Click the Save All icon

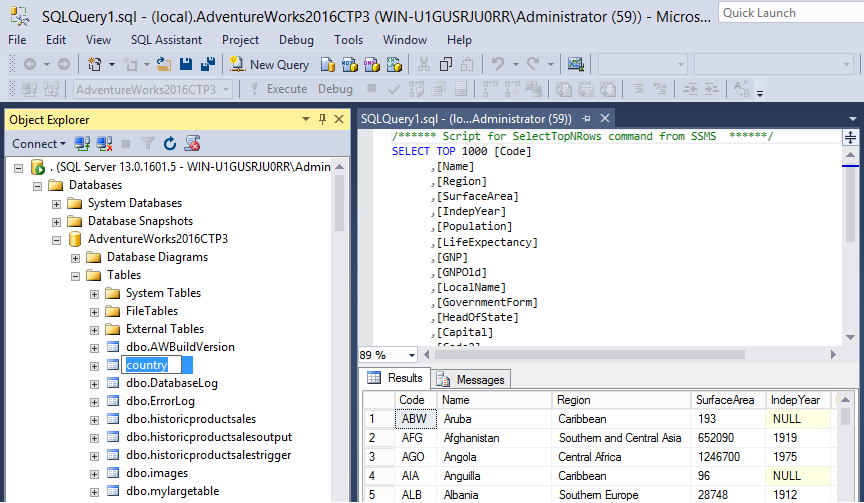207,64
